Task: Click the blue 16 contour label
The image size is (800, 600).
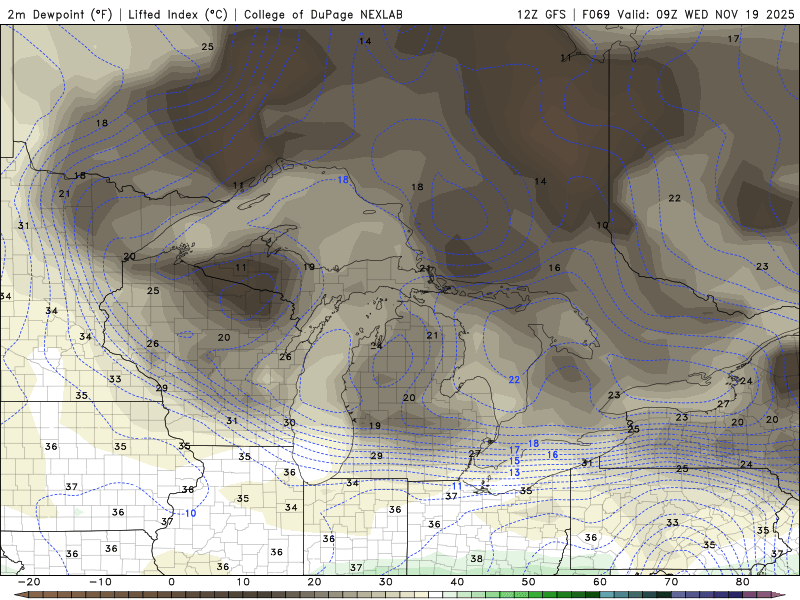Action: click(x=553, y=455)
